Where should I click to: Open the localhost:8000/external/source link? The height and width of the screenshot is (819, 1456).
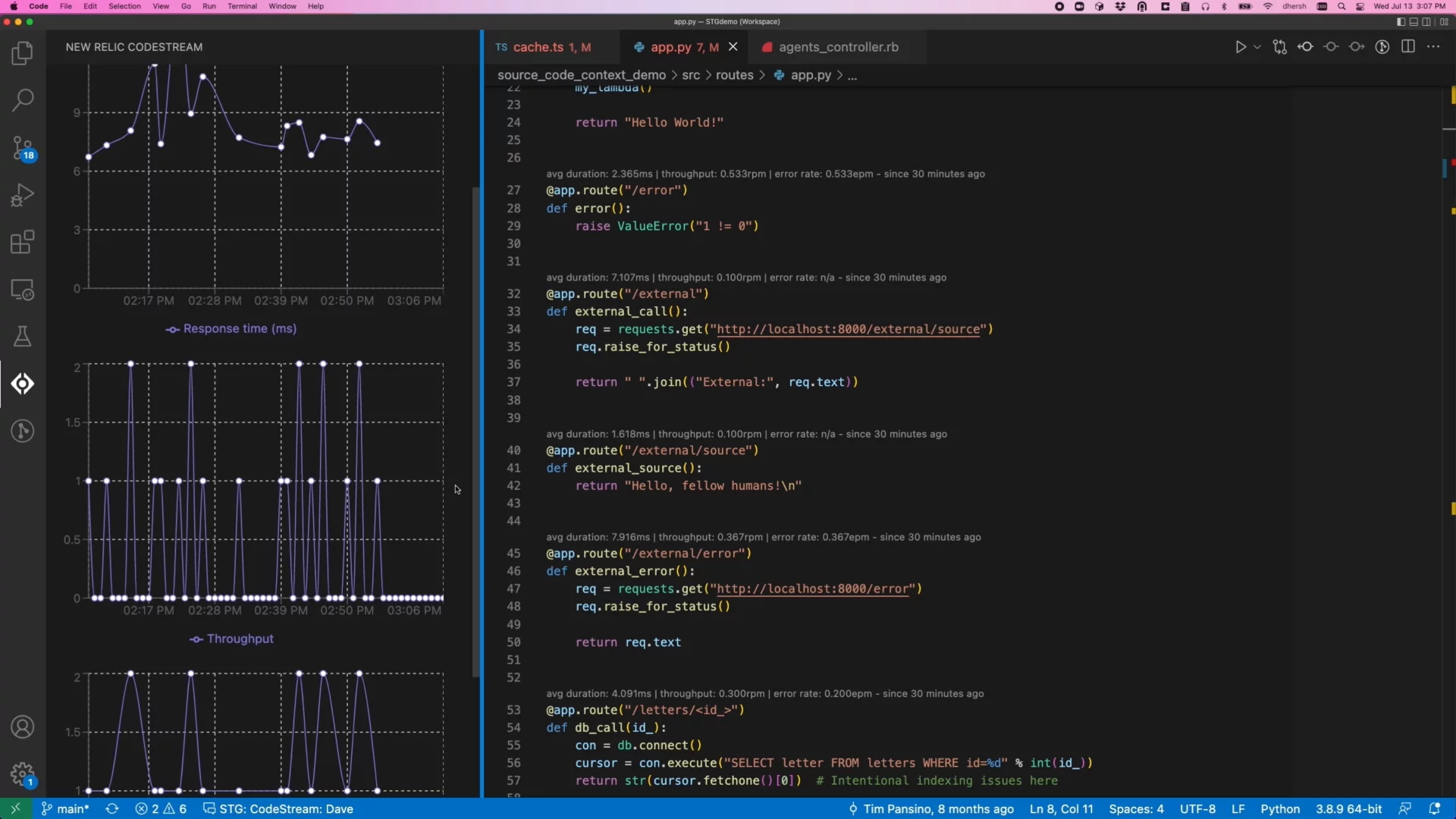(848, 329)
